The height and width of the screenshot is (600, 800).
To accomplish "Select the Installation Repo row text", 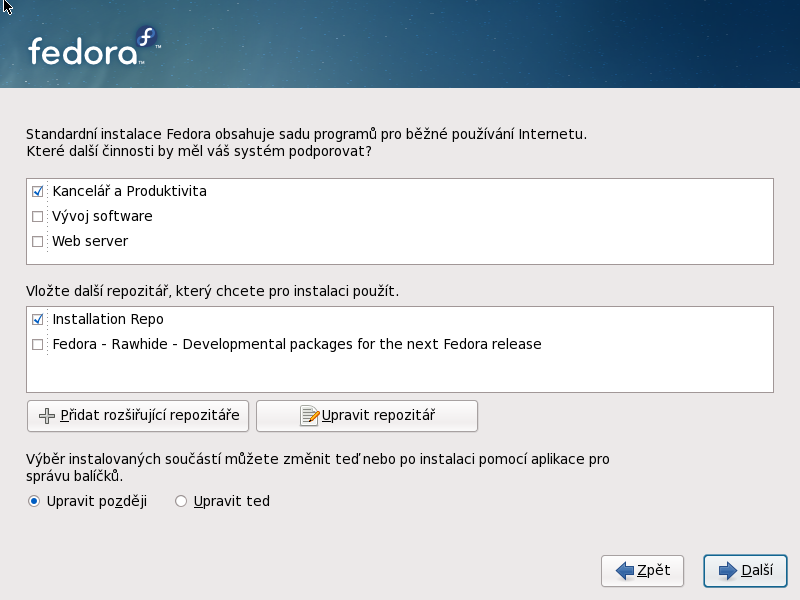I will (108, 319).
